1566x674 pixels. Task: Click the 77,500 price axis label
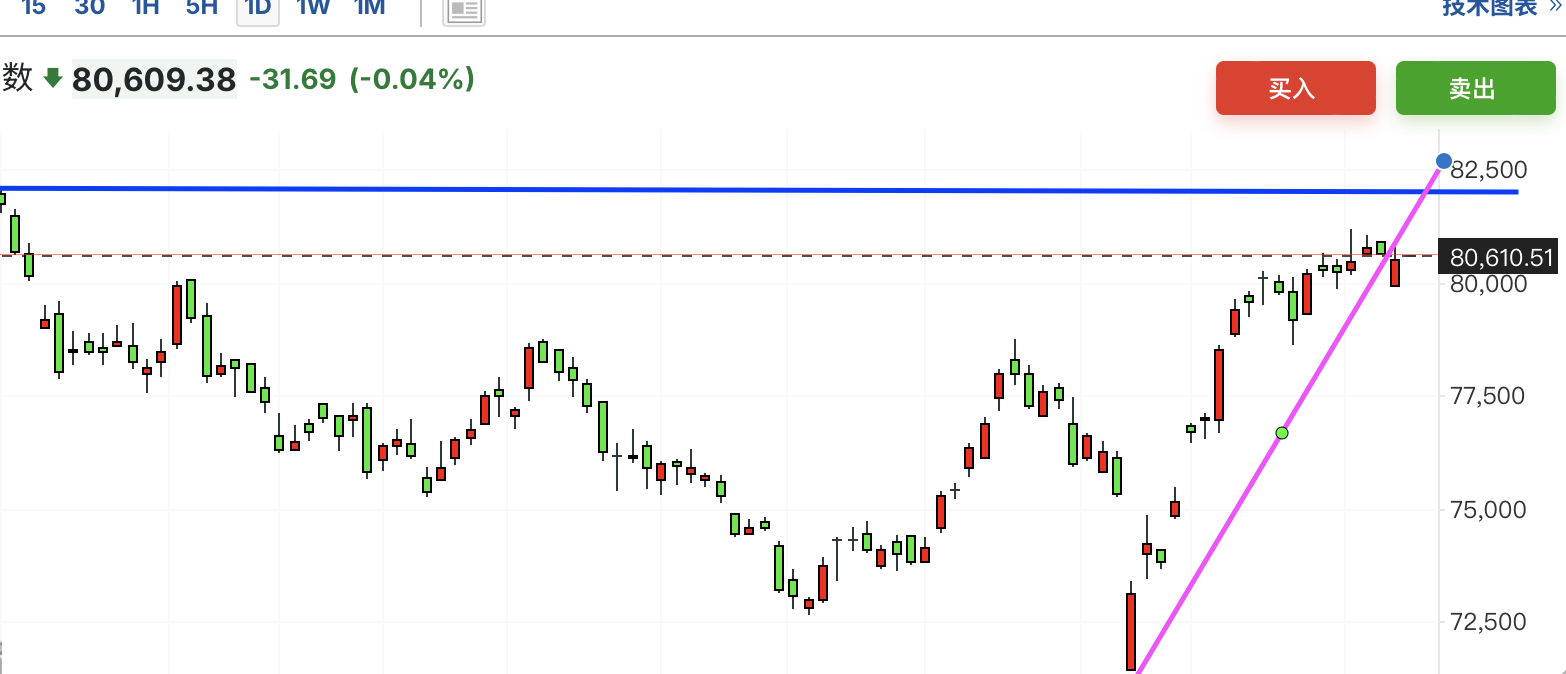coord(1489,396)
